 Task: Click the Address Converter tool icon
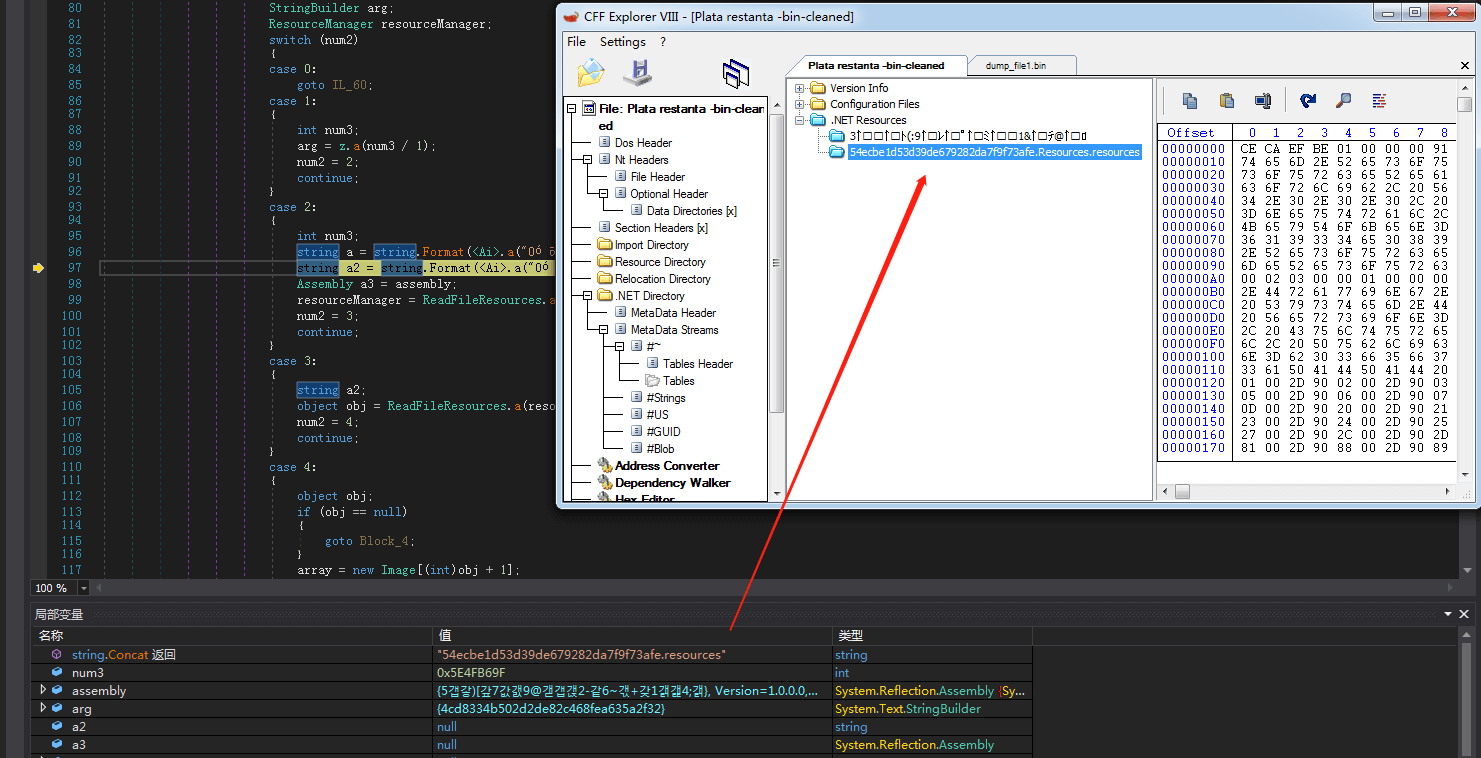605,466
